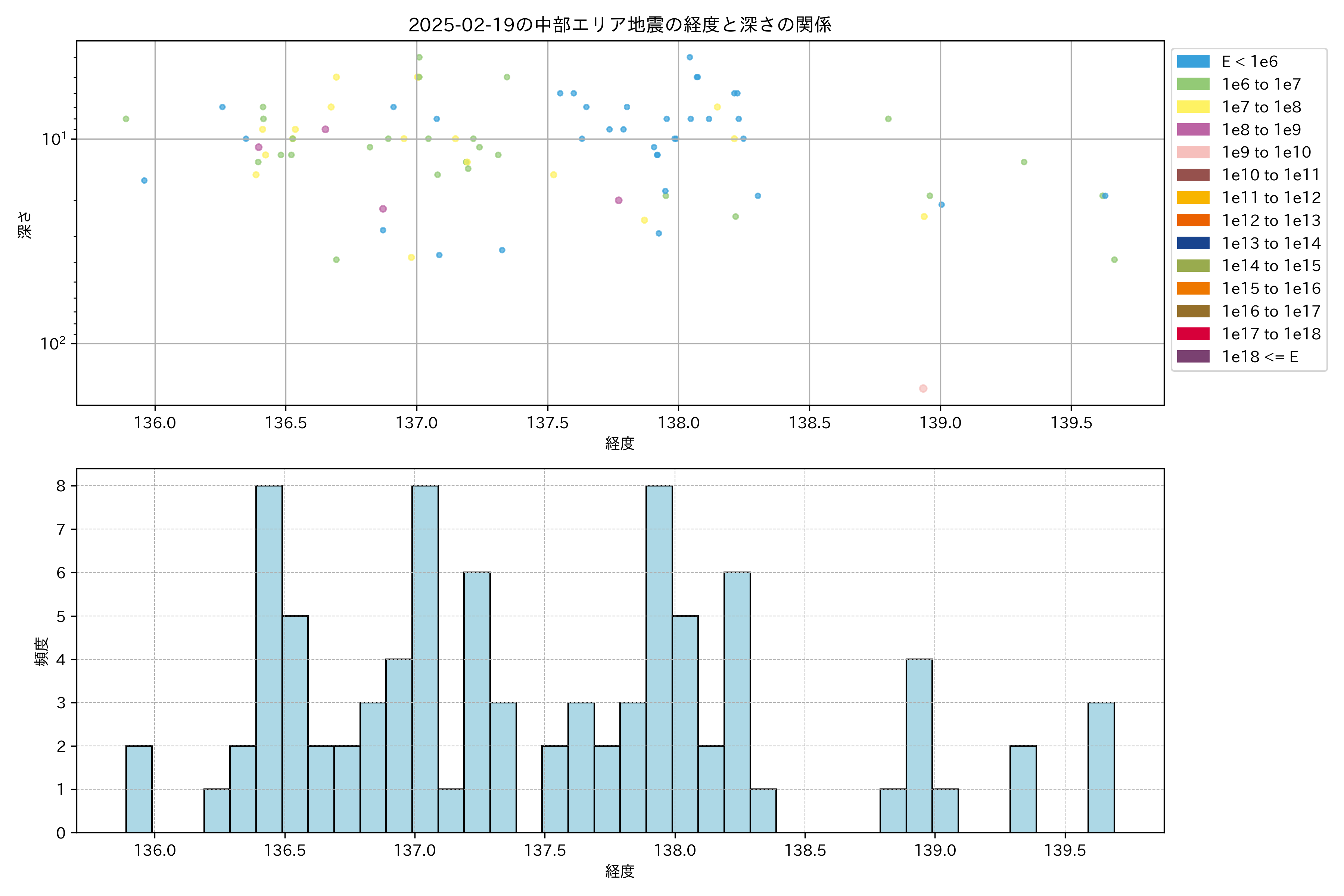This screenshot has height=896, width=1344.
Task: Click the red '1e17 to 1e18' legend swatch
Action: click(1193, 334)
